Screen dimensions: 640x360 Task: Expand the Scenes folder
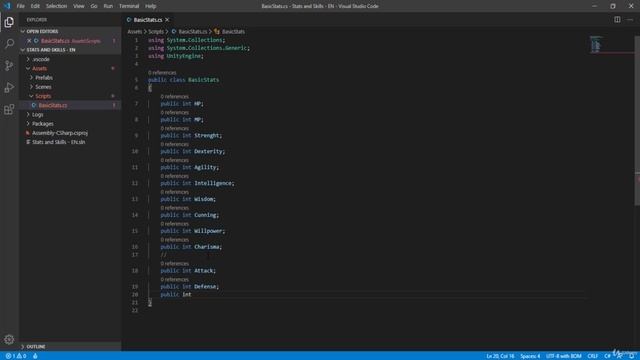point(31,87)
